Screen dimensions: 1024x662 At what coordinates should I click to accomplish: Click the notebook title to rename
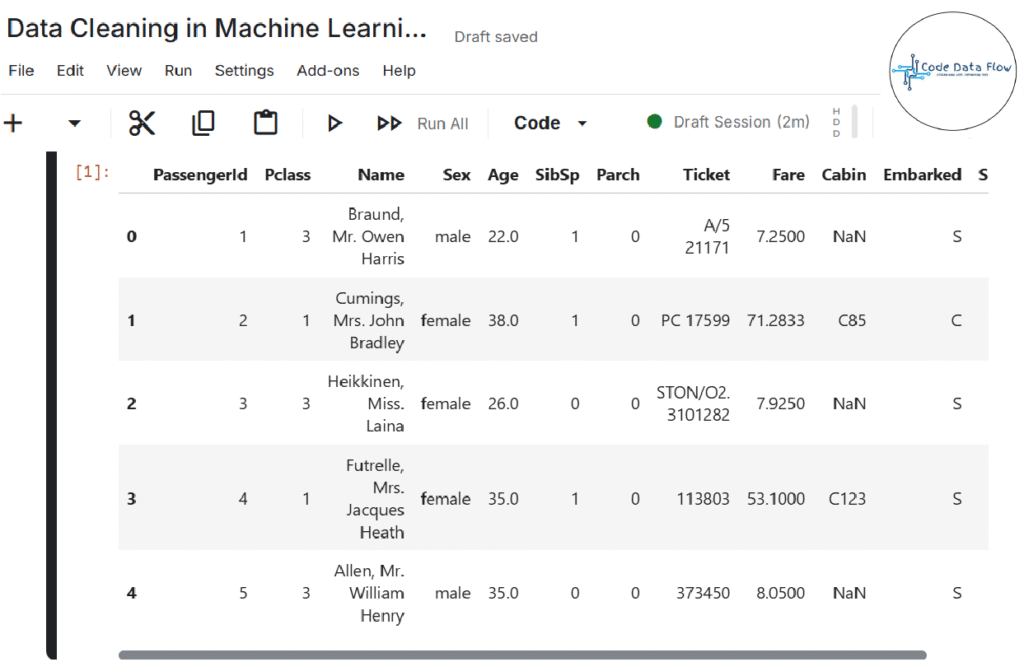click(x=216, y=29)
